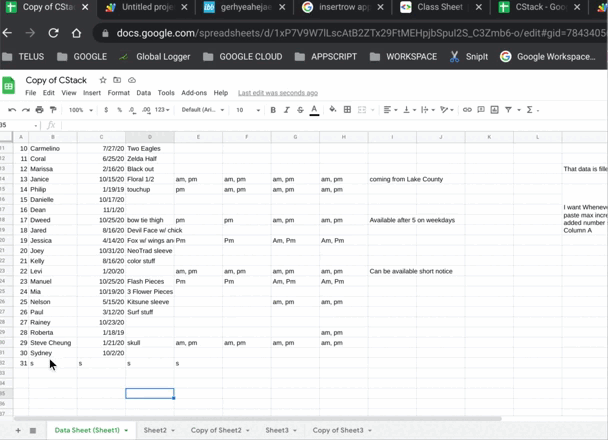Open the Insert menu

tap(92, 93)
